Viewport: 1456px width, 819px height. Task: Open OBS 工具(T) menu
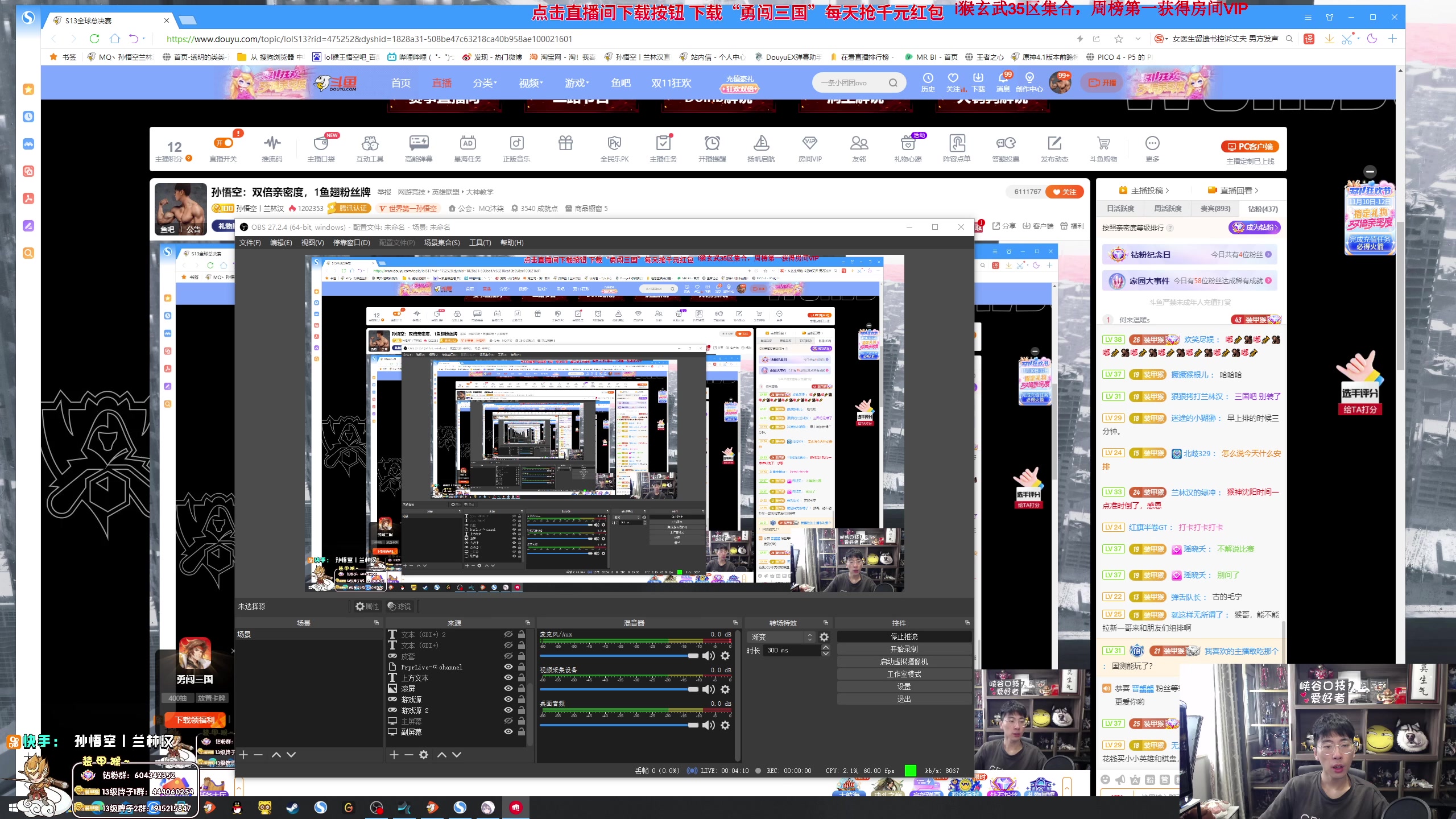pyautogui.click(x=480, y=243)
